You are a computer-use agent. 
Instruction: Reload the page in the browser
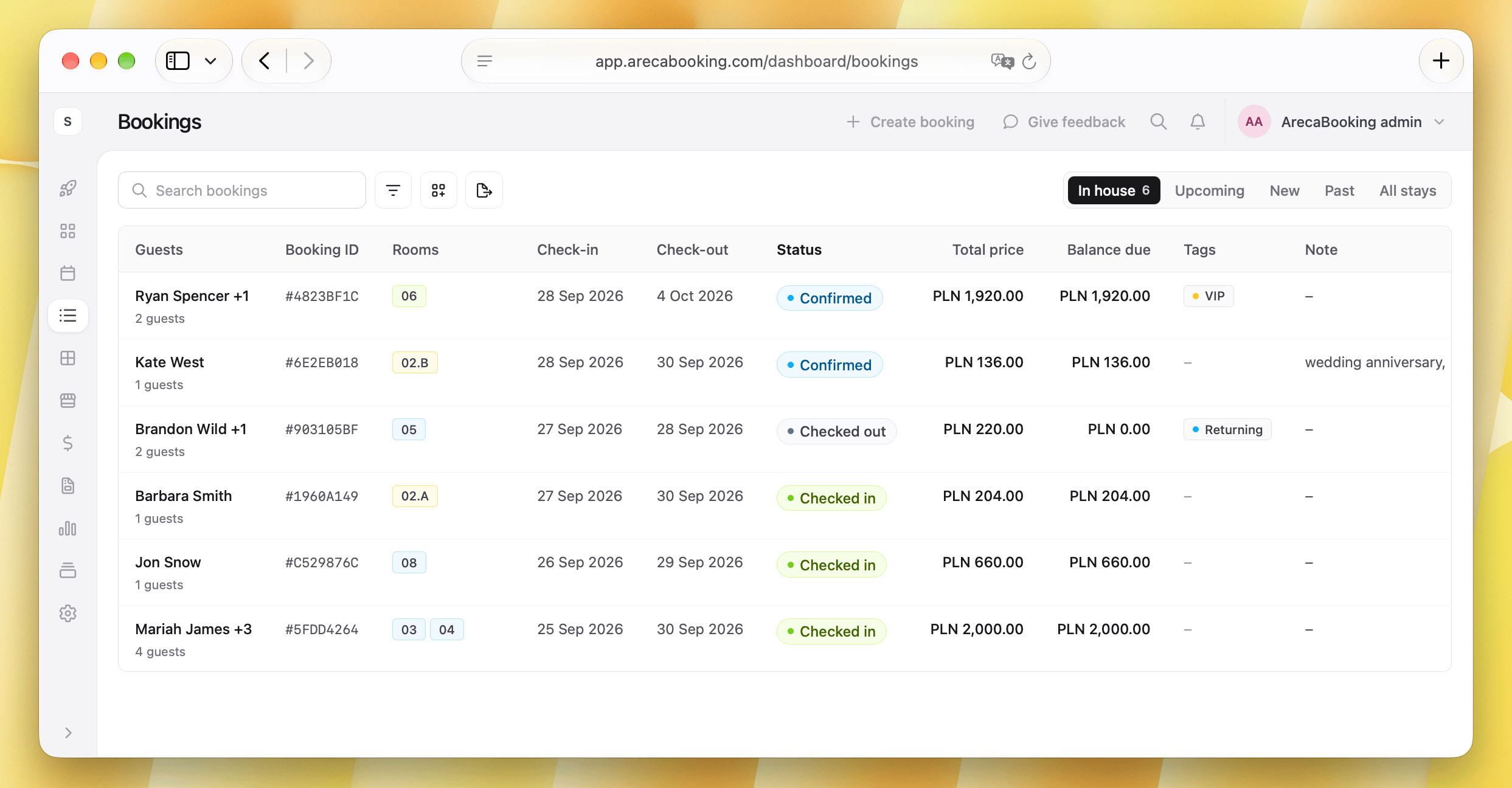(1029, 61)
